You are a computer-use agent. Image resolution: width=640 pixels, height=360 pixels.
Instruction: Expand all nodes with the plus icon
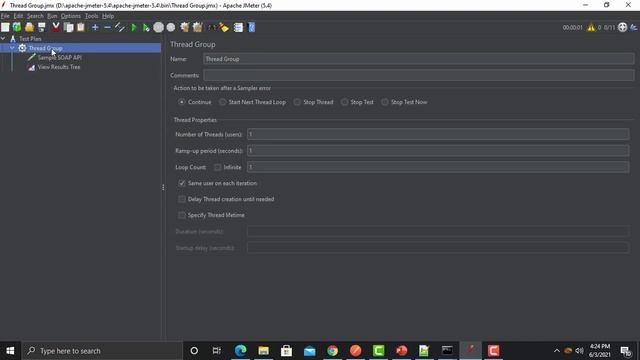point(95,27)
